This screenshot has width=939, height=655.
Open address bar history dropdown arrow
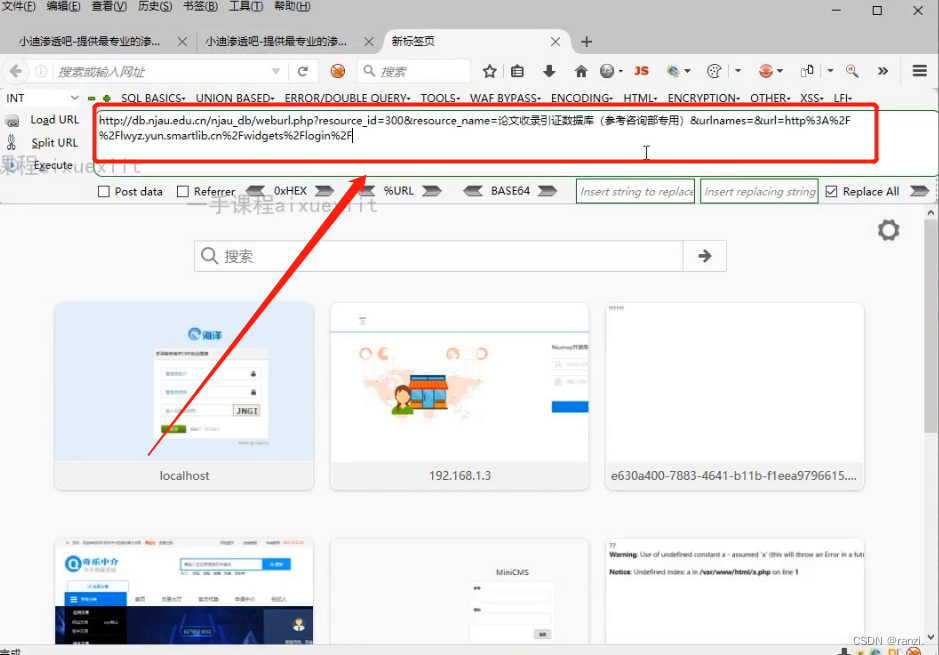pyautogui.click(x=276, y=71)
